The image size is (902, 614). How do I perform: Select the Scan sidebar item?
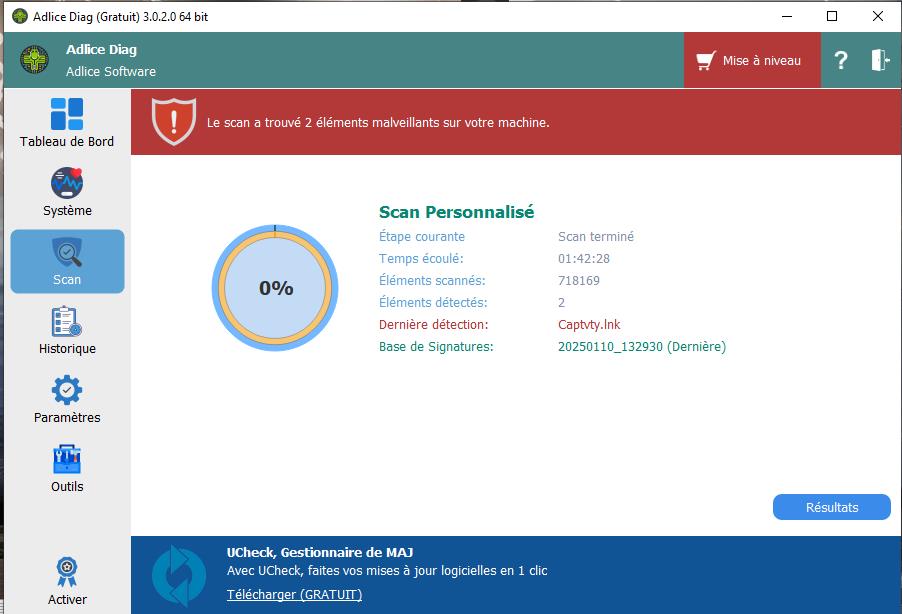[67, 261]
